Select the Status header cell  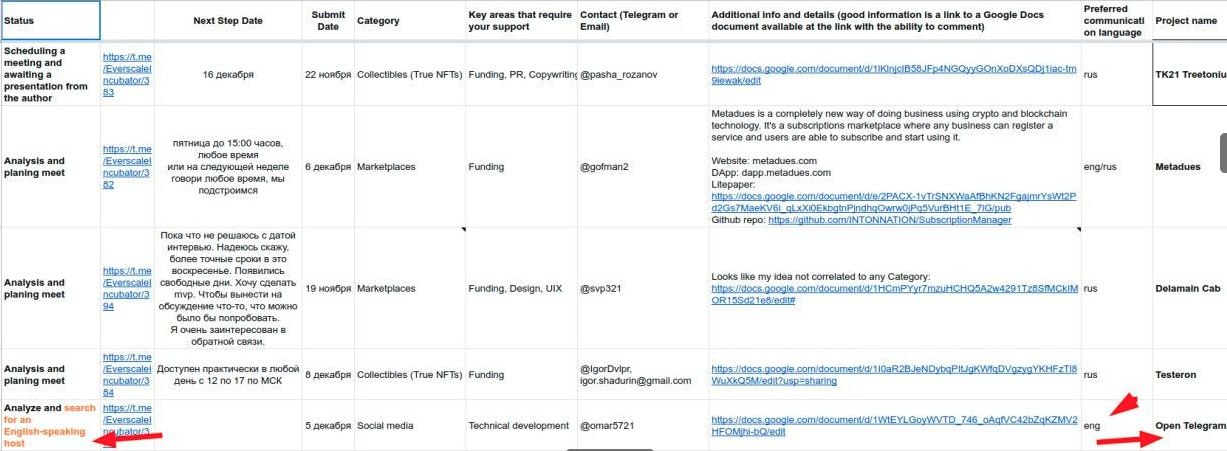pyautogui.click(x=50, y=20)
